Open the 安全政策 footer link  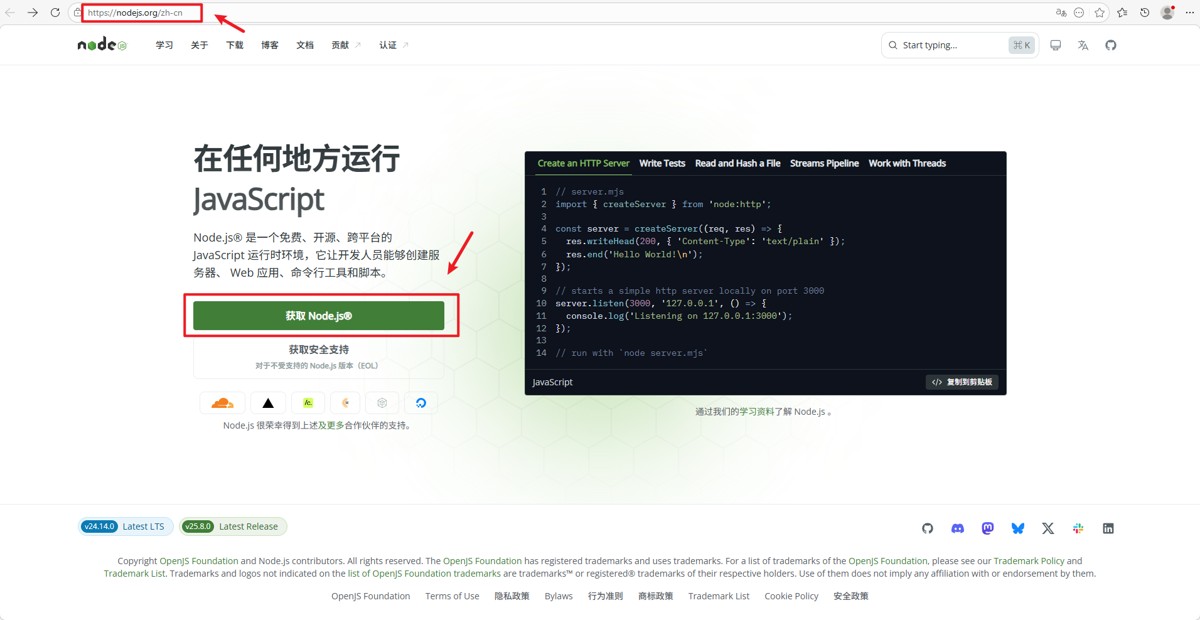[x=851, y=596]
